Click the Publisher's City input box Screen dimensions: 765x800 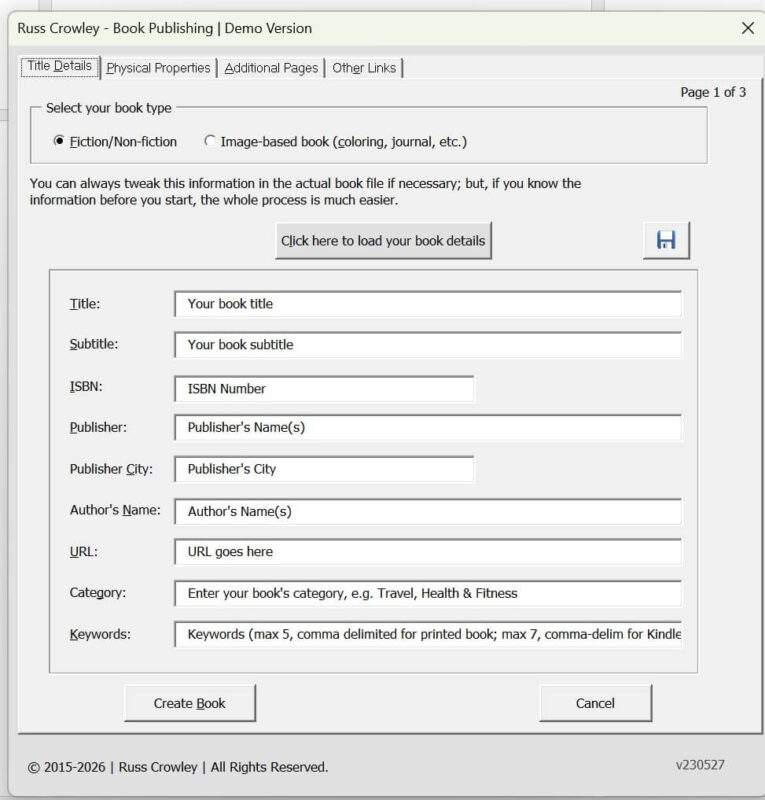click(323, 469)
